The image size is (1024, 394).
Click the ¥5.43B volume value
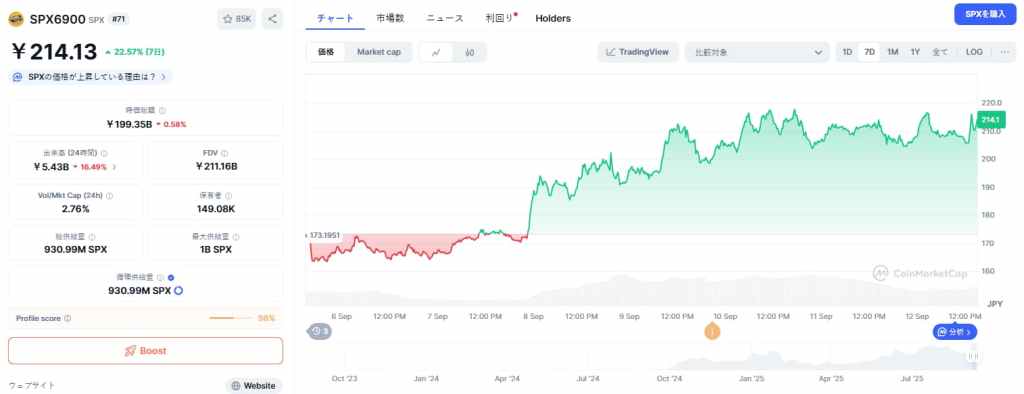pos(51,167)
